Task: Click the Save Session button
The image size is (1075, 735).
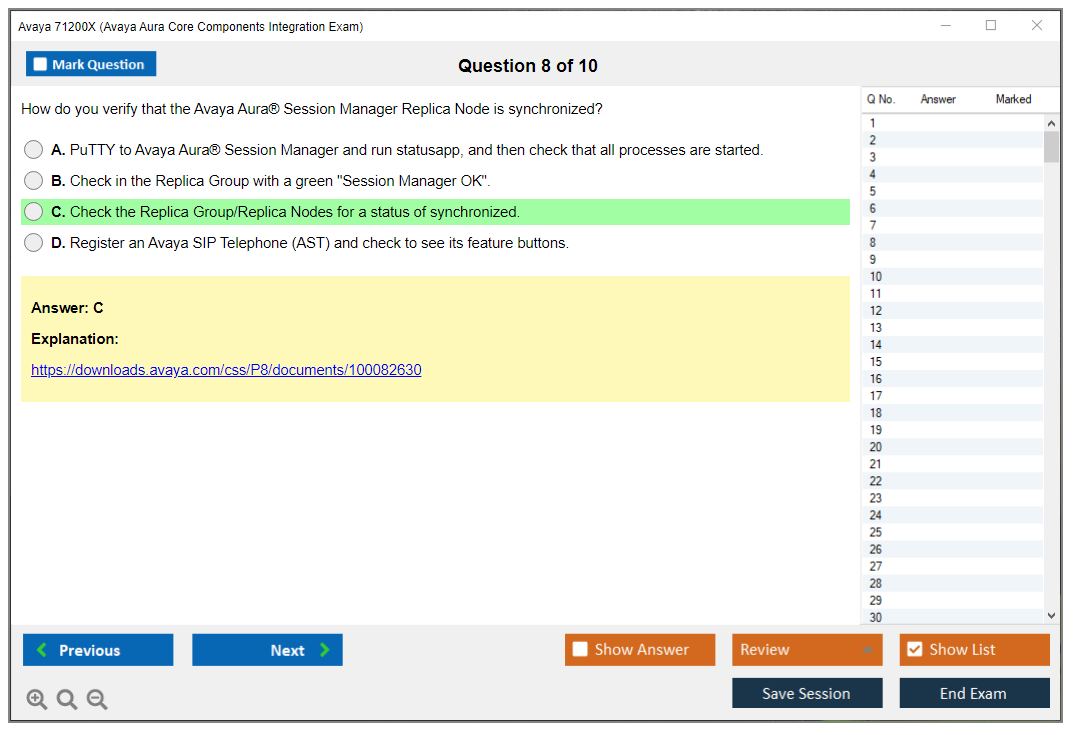Action: (806, 693)
